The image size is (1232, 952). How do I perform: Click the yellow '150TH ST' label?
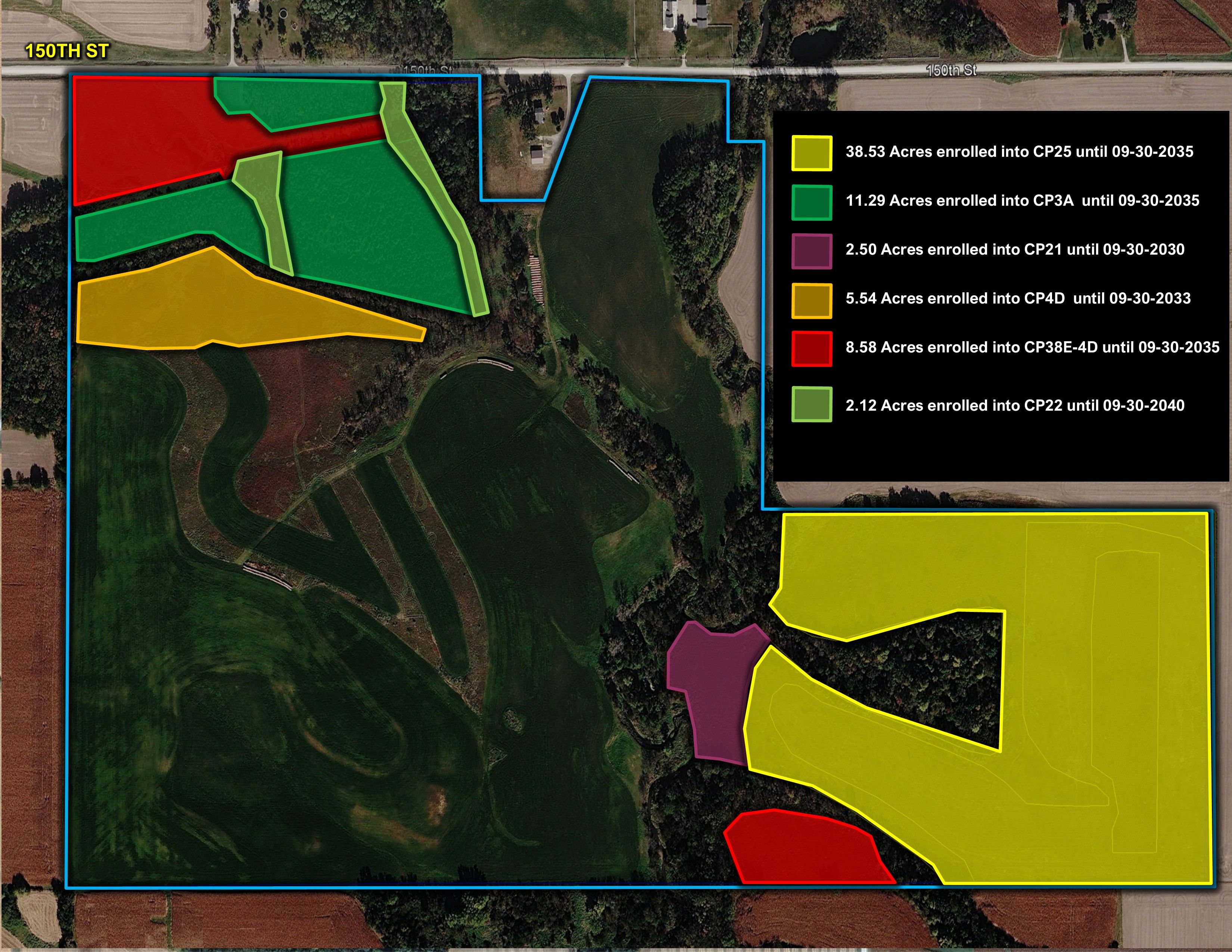pyautogui.click(x=66, y=51)
